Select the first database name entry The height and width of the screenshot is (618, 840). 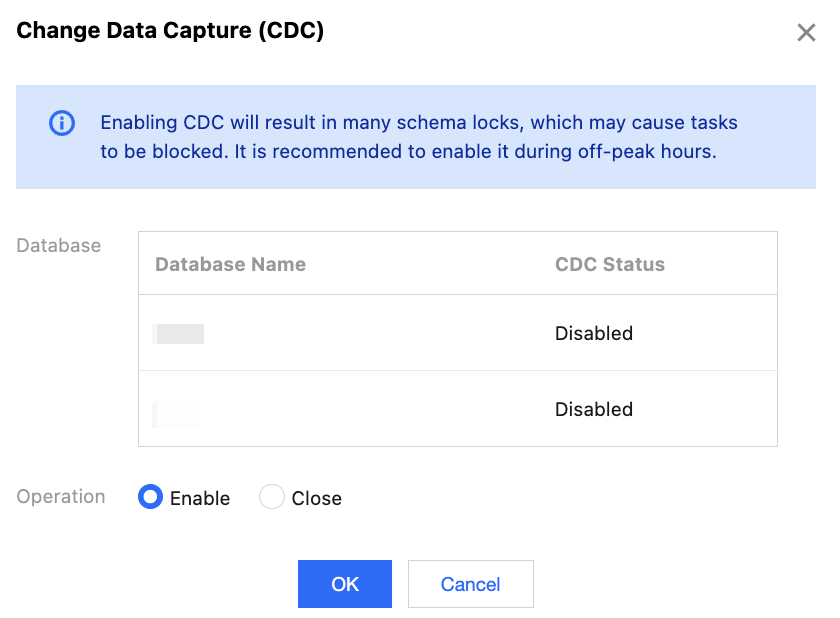tap(179, 334)
